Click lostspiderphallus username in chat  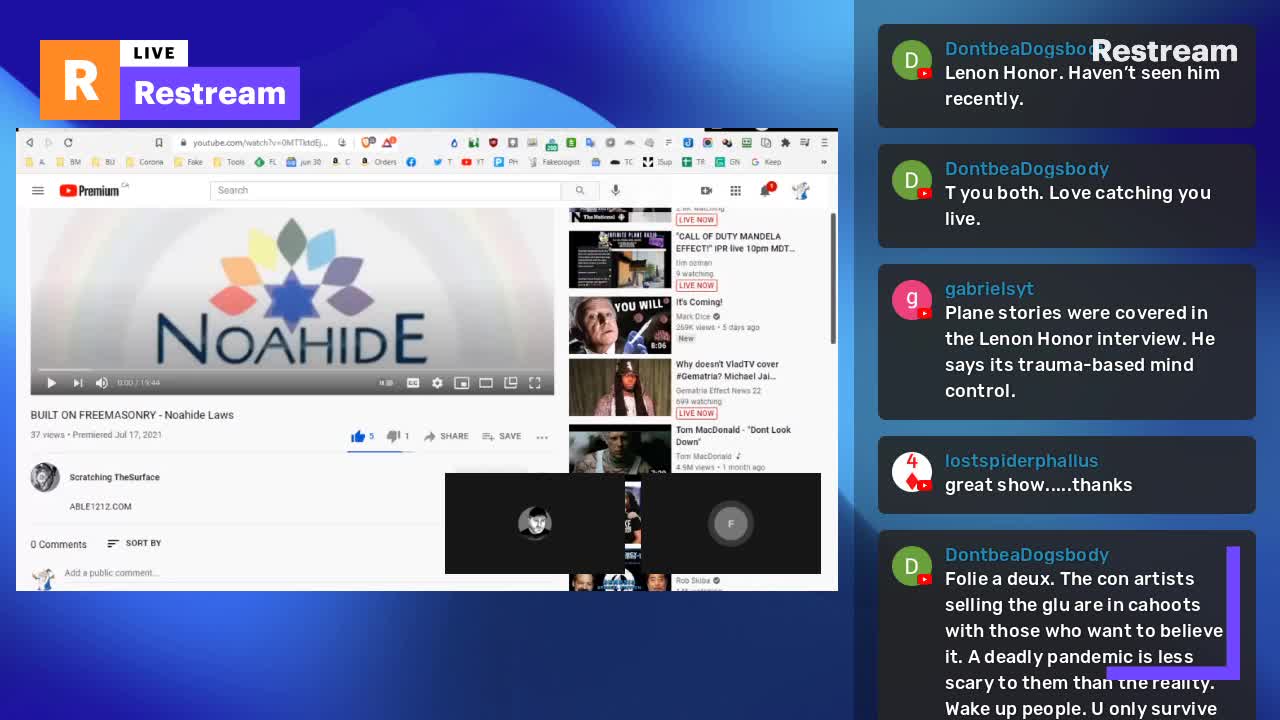point(1021,461)
